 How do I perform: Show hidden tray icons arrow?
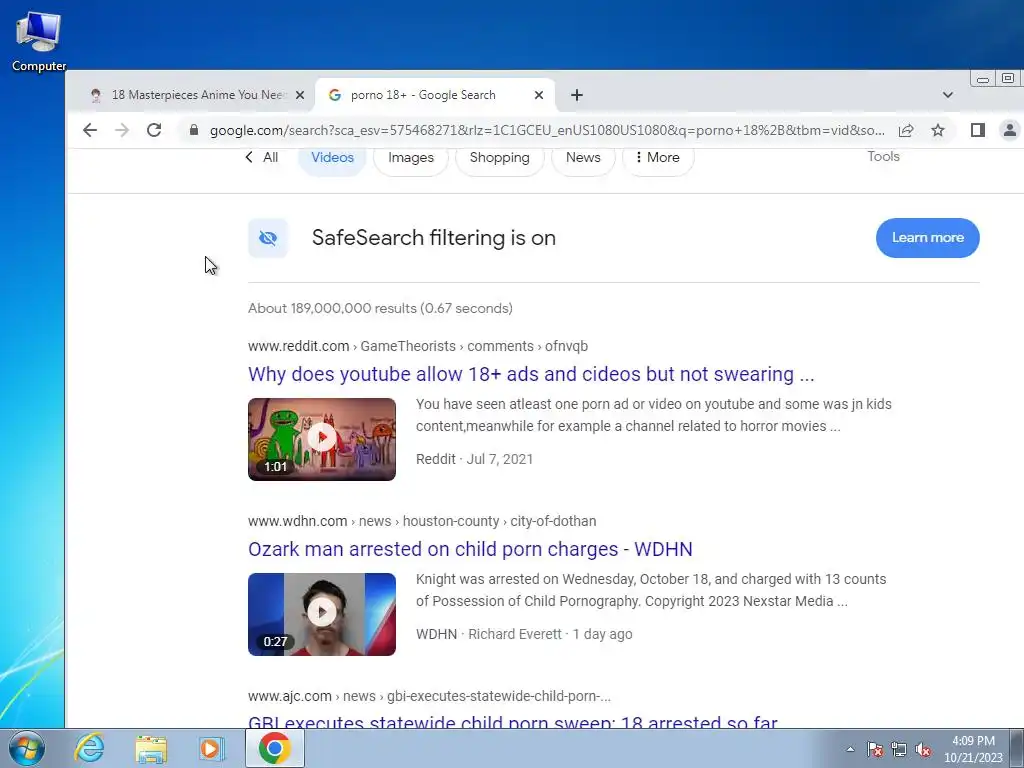tap(850, 749)
